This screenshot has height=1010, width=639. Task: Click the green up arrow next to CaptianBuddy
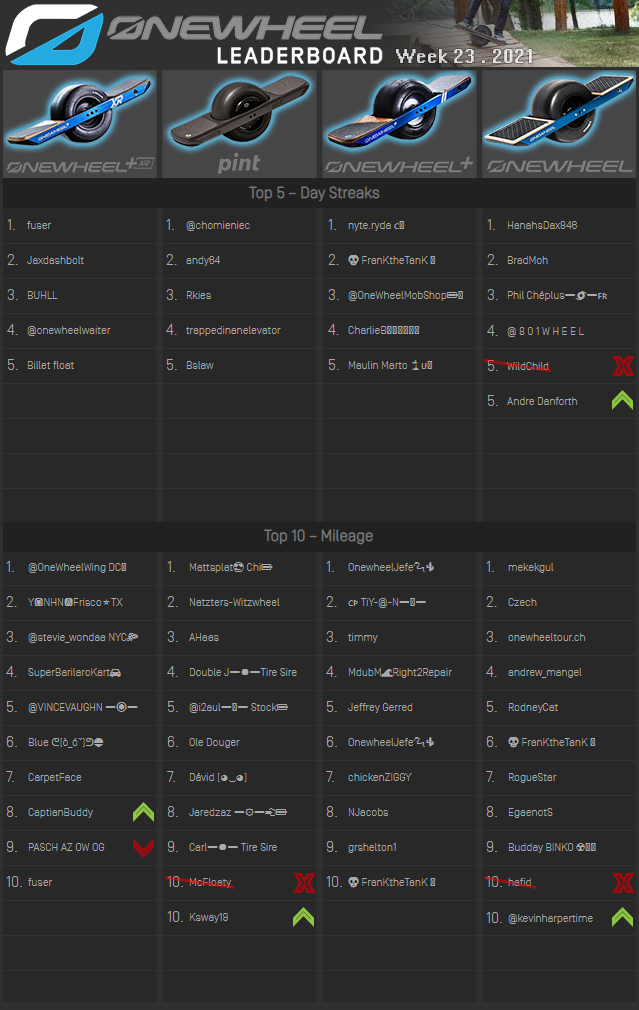pos(143,812)
